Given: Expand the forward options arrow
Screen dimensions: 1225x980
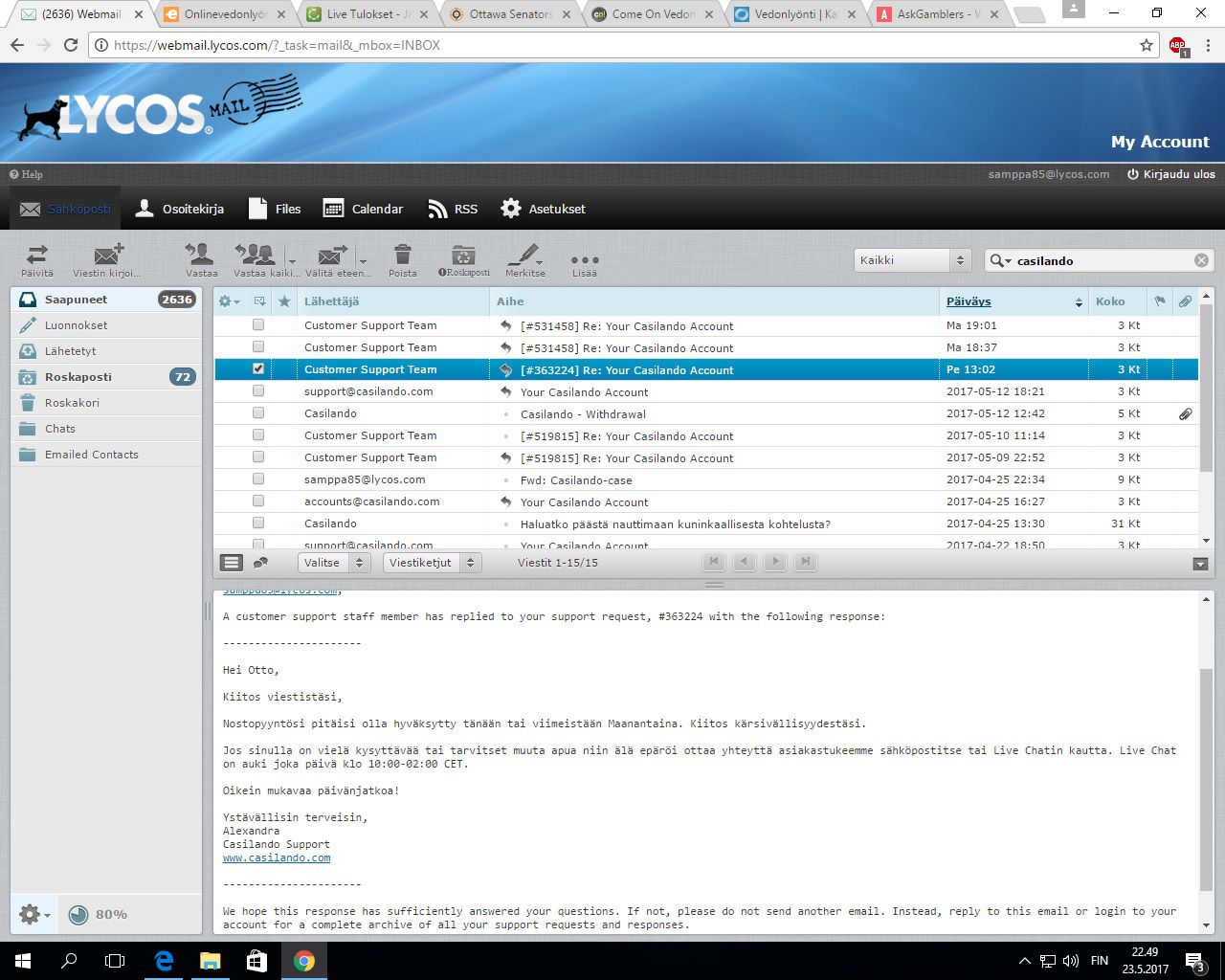Looking at the screenshot, I should click(x=363, y=260).
